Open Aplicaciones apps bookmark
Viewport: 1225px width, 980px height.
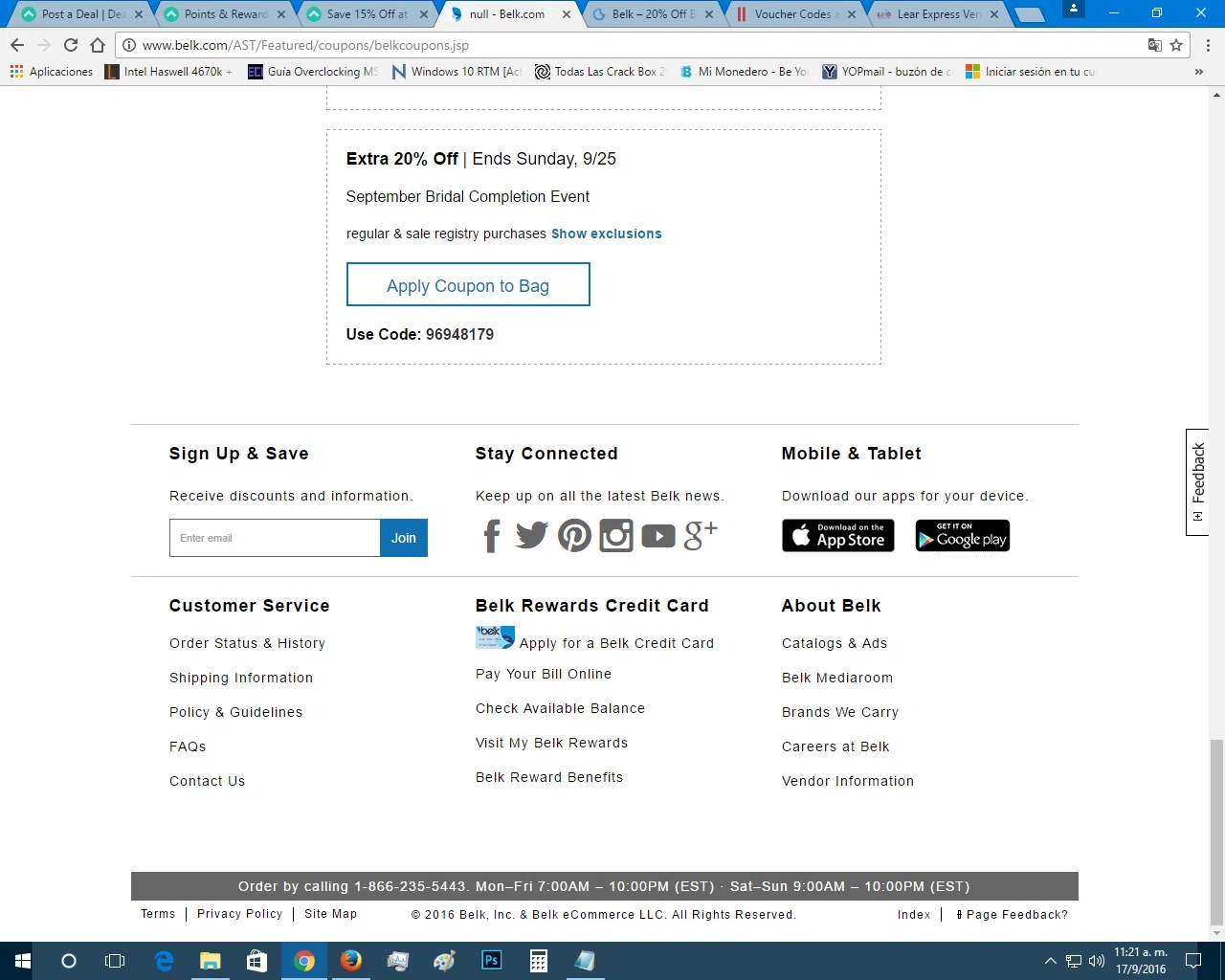(52, 72)
